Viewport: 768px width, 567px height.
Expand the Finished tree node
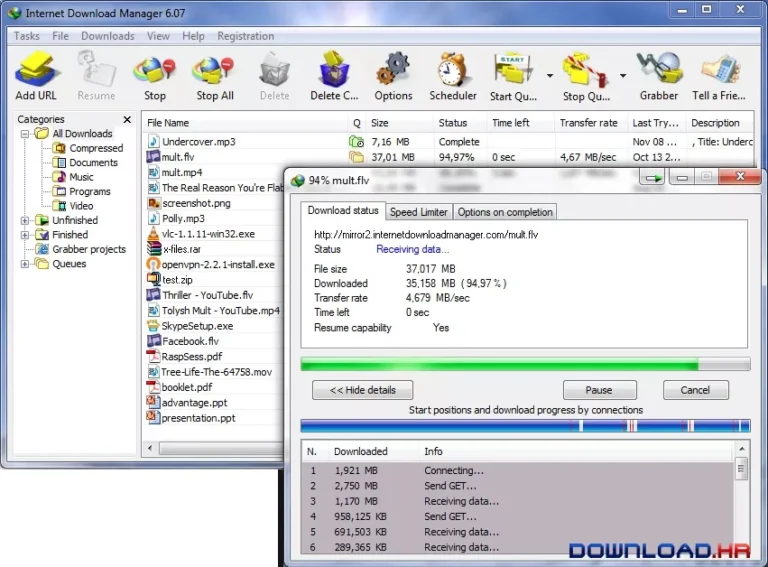24,235
